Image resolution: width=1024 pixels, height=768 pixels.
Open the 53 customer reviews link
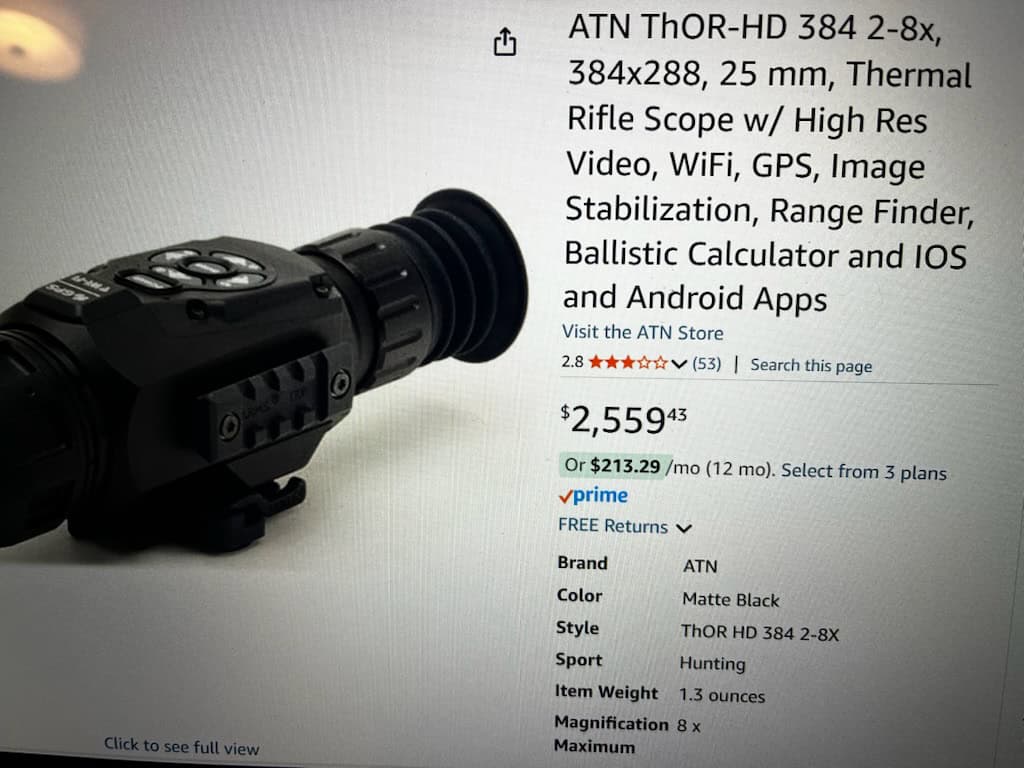(x=707, y=364)
